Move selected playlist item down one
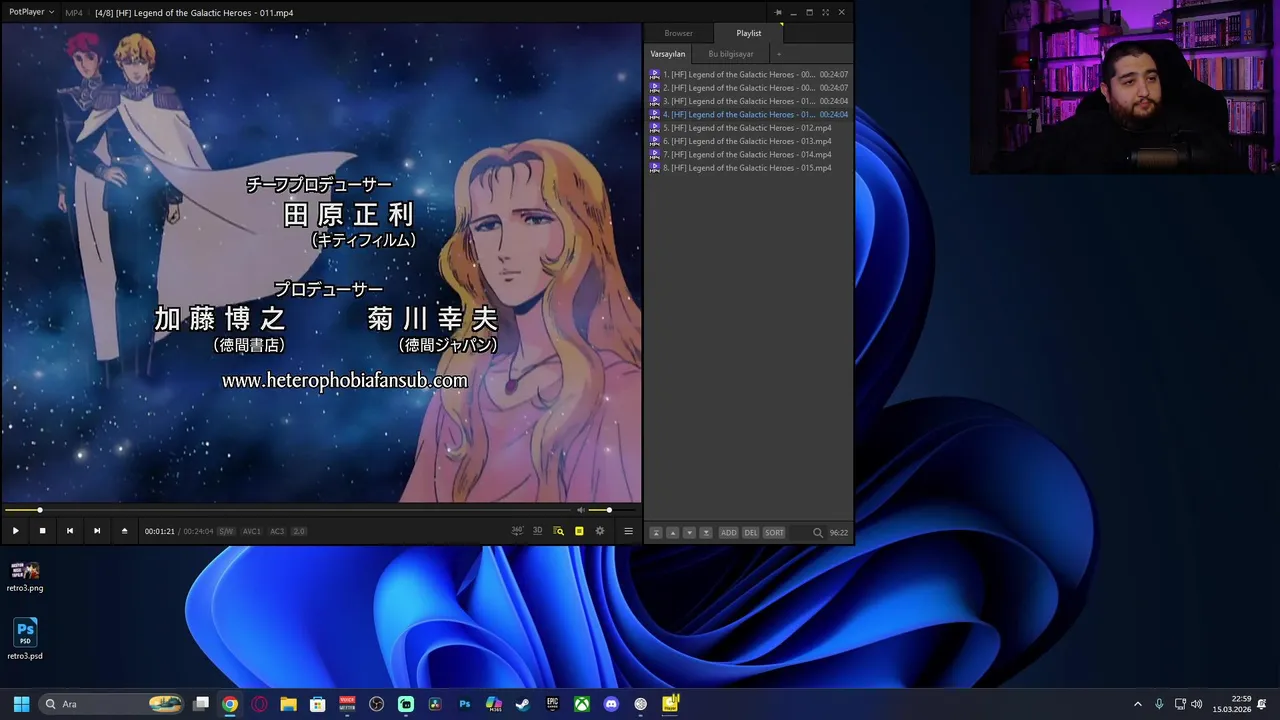The height and width of the screenshot is (720, 1280). coord(689,533)
